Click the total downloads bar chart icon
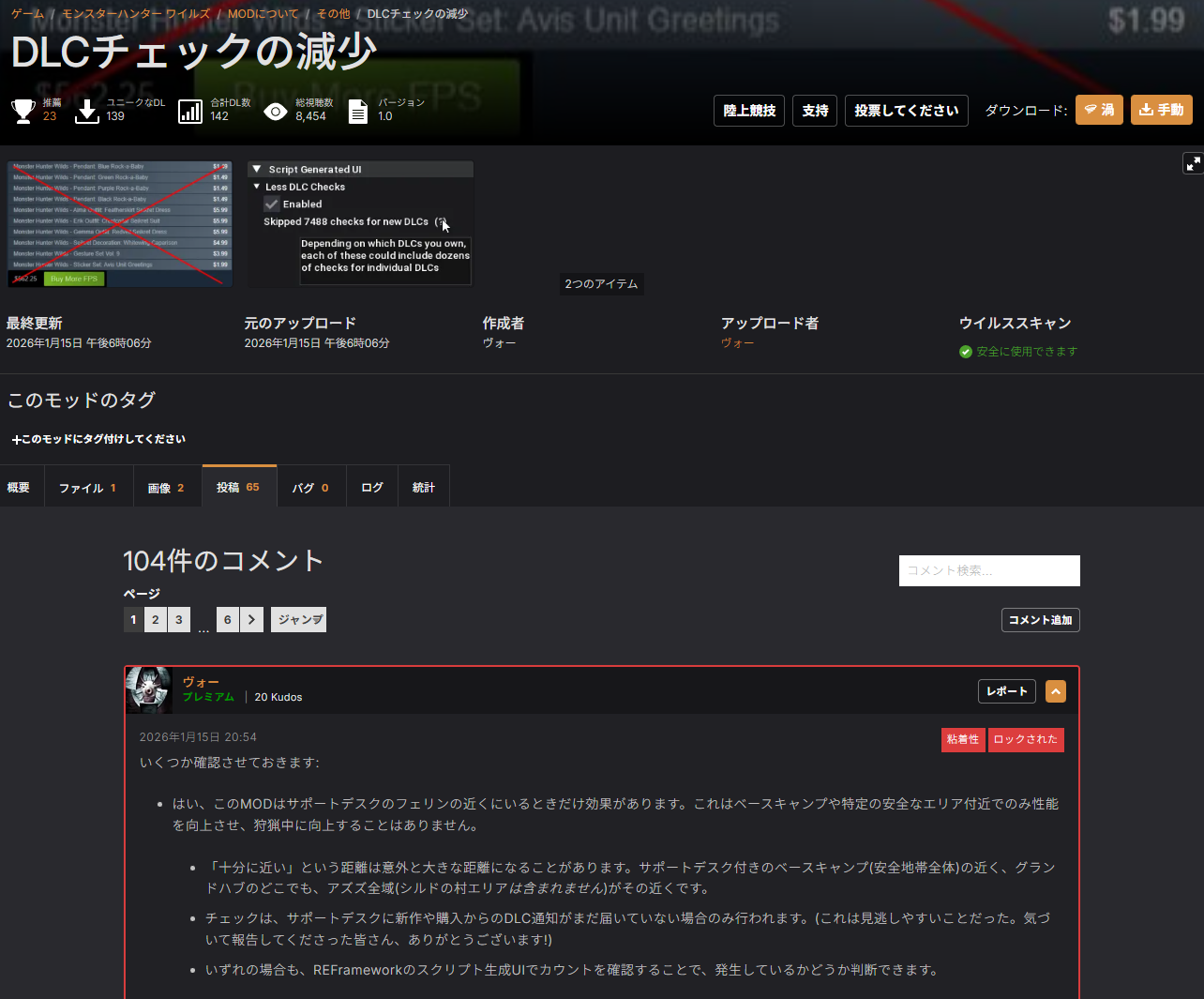Screen dimensions: 1204x999 tap(190, 111)
